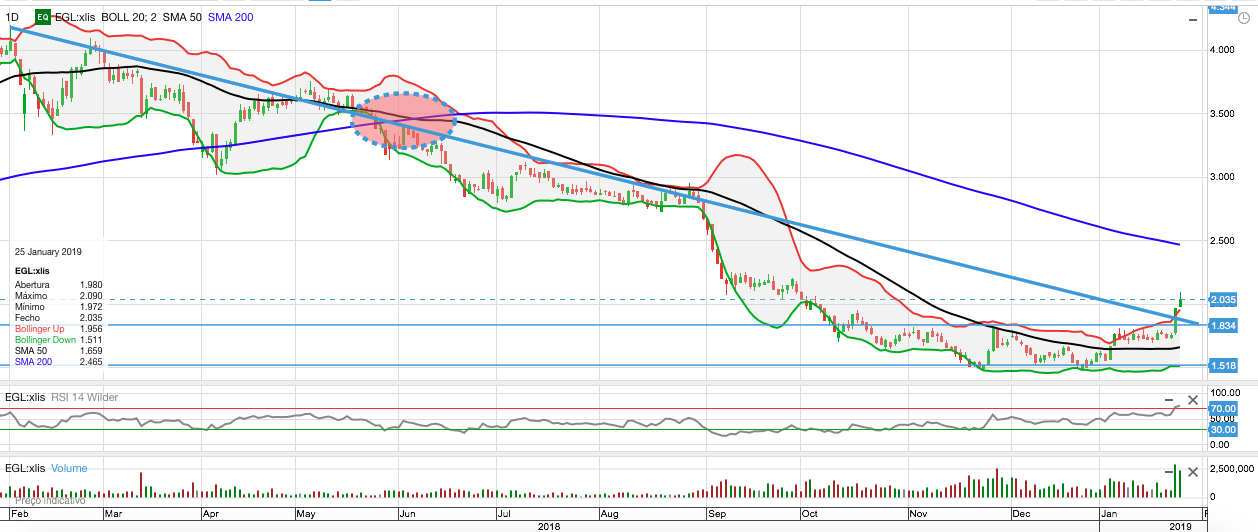Click the Fecho 2.035 row in data box
The height and width of the screenshot is (532, 1258).
coord(61,318)
